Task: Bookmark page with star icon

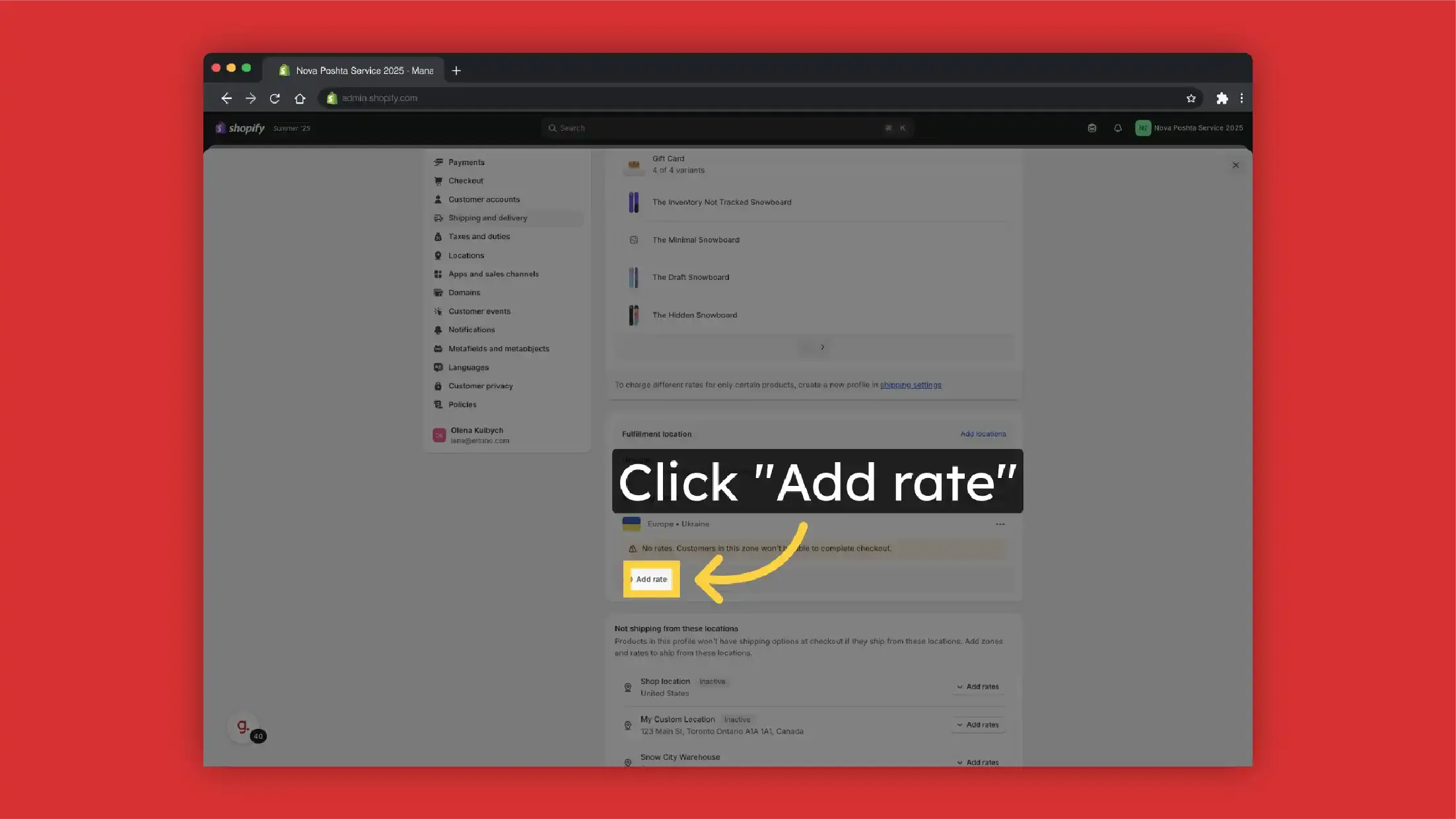Action: click(1191, 98)
